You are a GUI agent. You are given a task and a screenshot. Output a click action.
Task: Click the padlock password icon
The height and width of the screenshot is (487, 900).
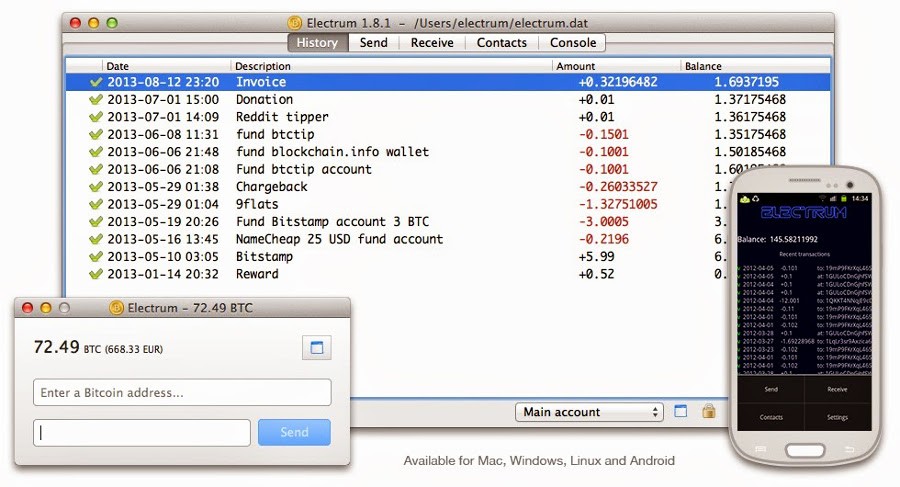click(x=709, y=411)
